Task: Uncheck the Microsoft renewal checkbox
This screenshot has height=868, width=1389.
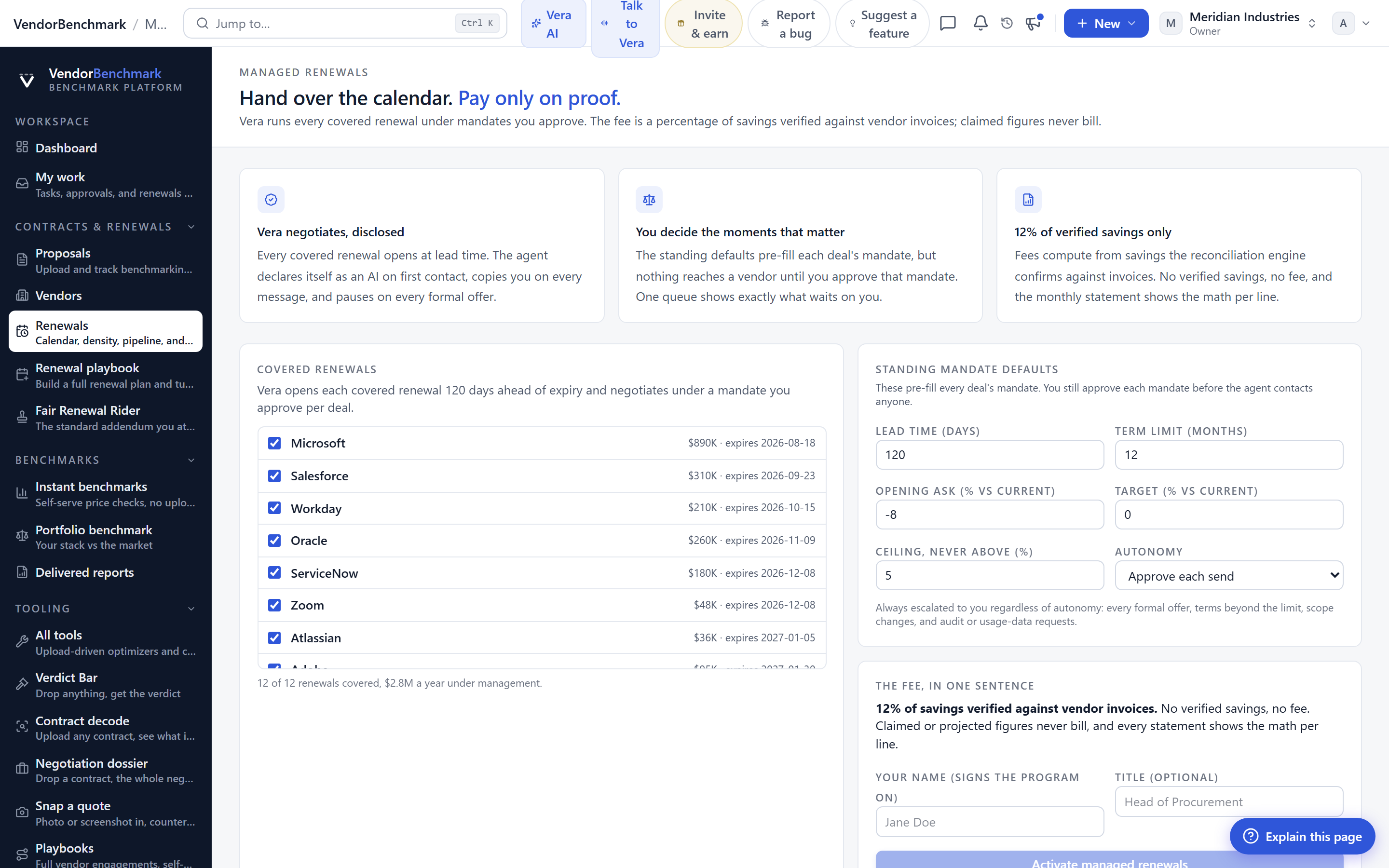Action: (x=274, y=443)
